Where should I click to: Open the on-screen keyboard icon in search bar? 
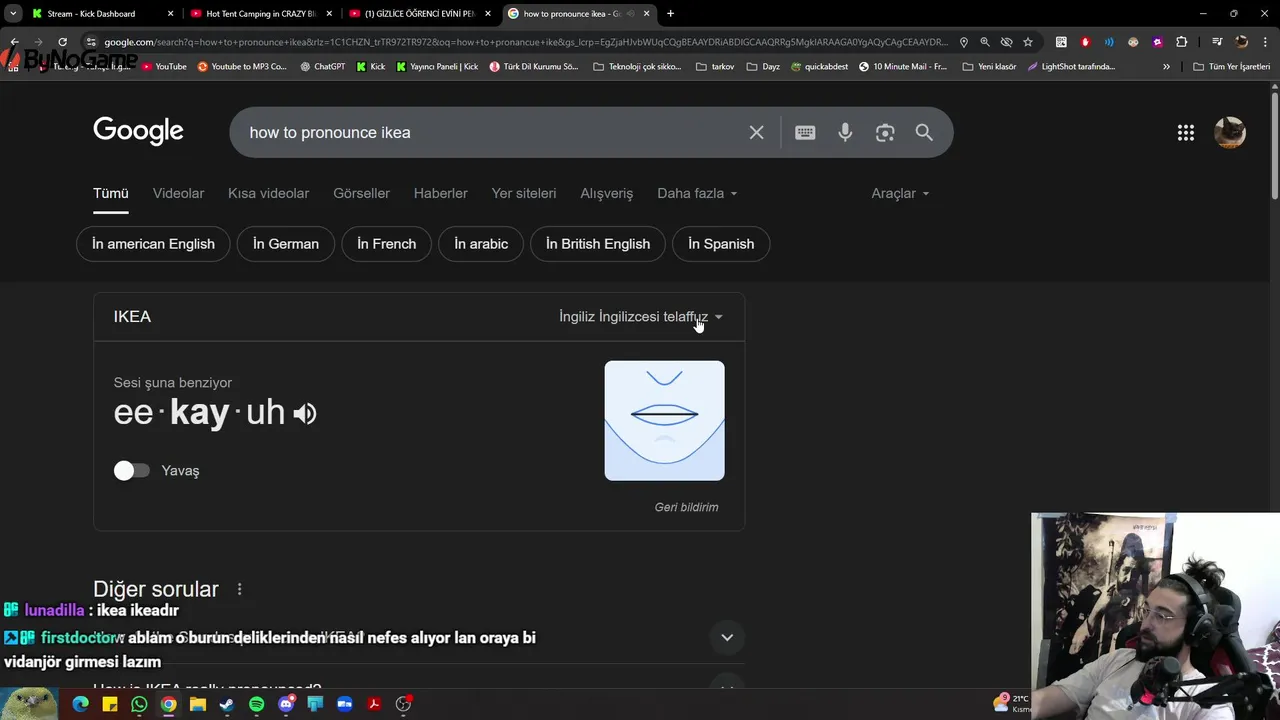[805, 132]
